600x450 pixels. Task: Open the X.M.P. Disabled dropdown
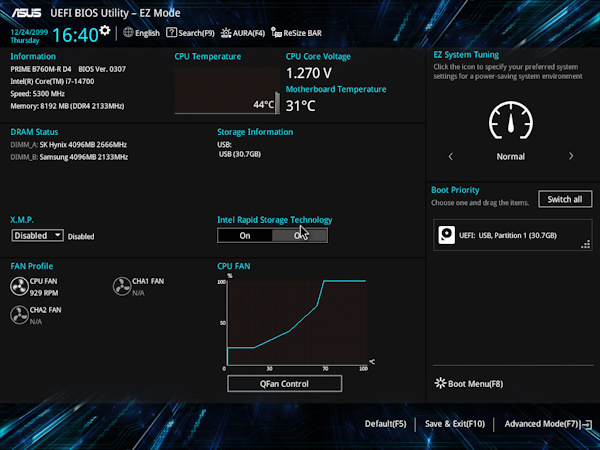pyautogui.click(x=38, y=236)
